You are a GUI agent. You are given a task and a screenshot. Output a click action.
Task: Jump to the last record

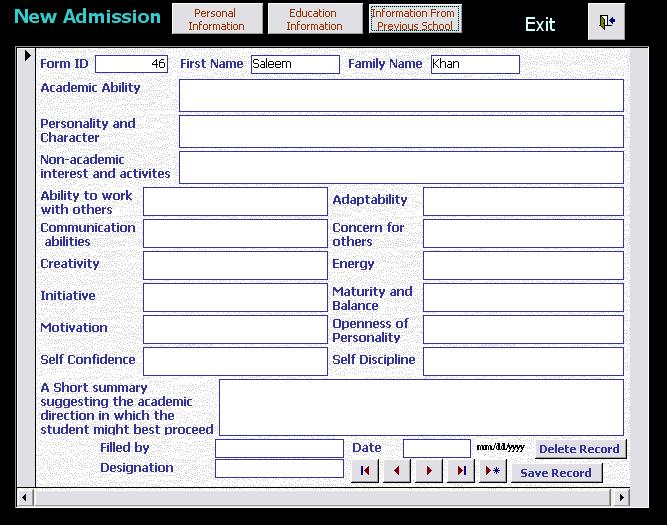[461, 471]
